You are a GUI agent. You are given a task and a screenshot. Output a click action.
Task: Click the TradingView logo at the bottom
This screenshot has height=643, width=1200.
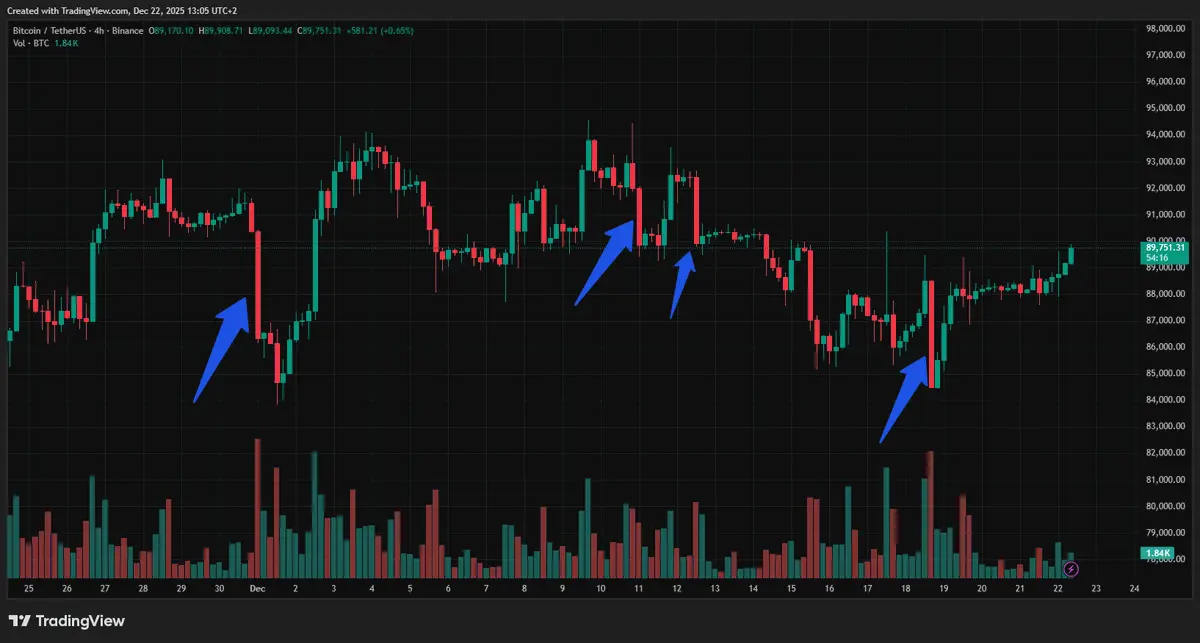click(x=67, y=621)
